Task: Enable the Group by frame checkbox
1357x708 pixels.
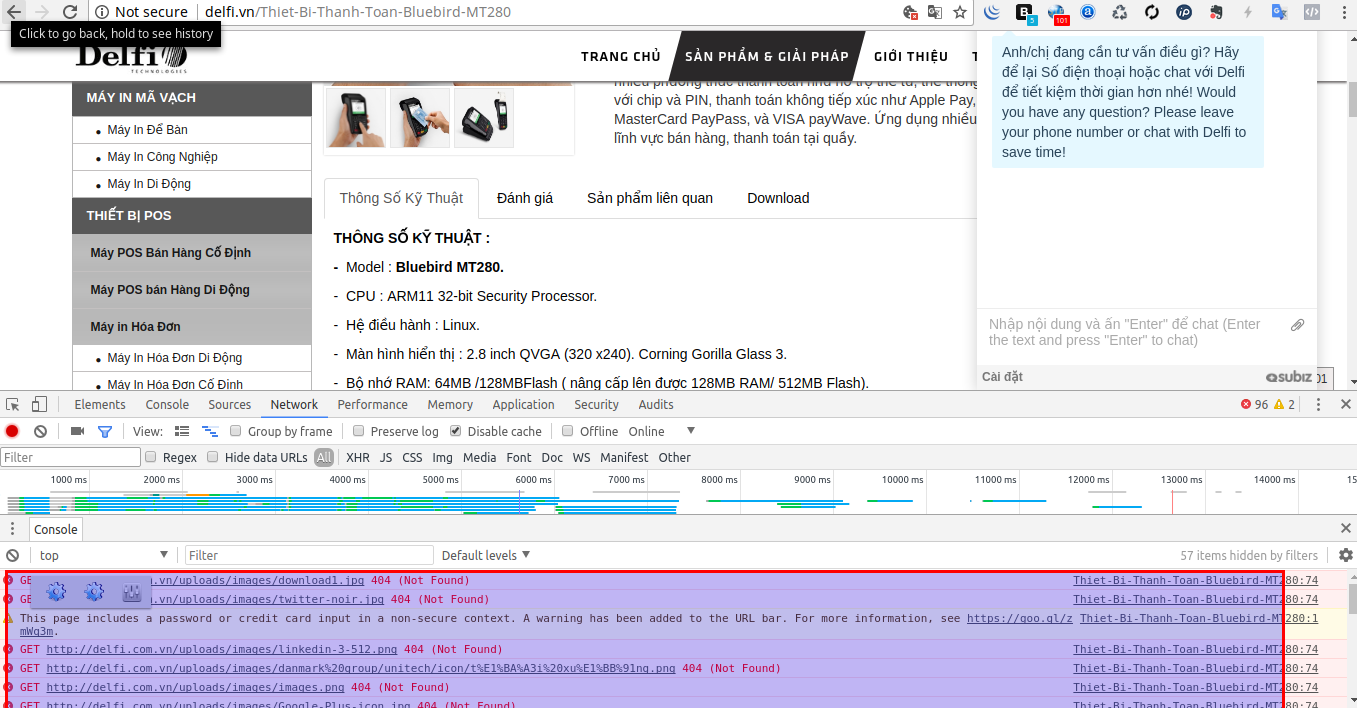Action: (236, 431)
